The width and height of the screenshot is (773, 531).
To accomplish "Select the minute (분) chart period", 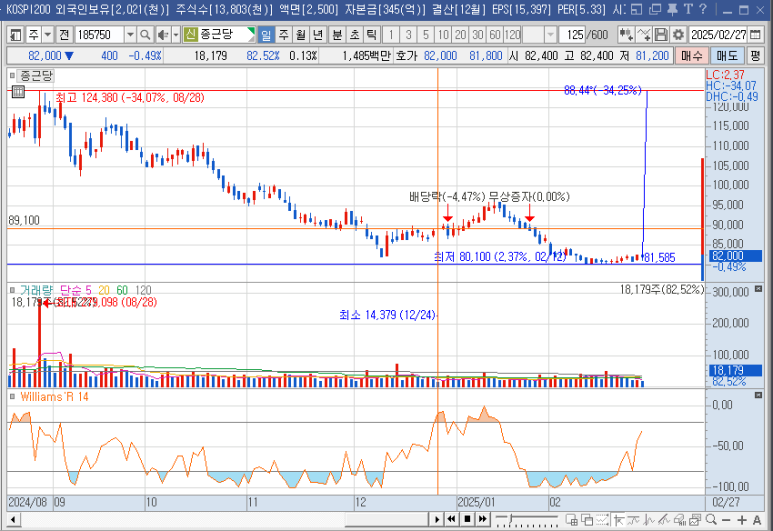I will 337,35.
